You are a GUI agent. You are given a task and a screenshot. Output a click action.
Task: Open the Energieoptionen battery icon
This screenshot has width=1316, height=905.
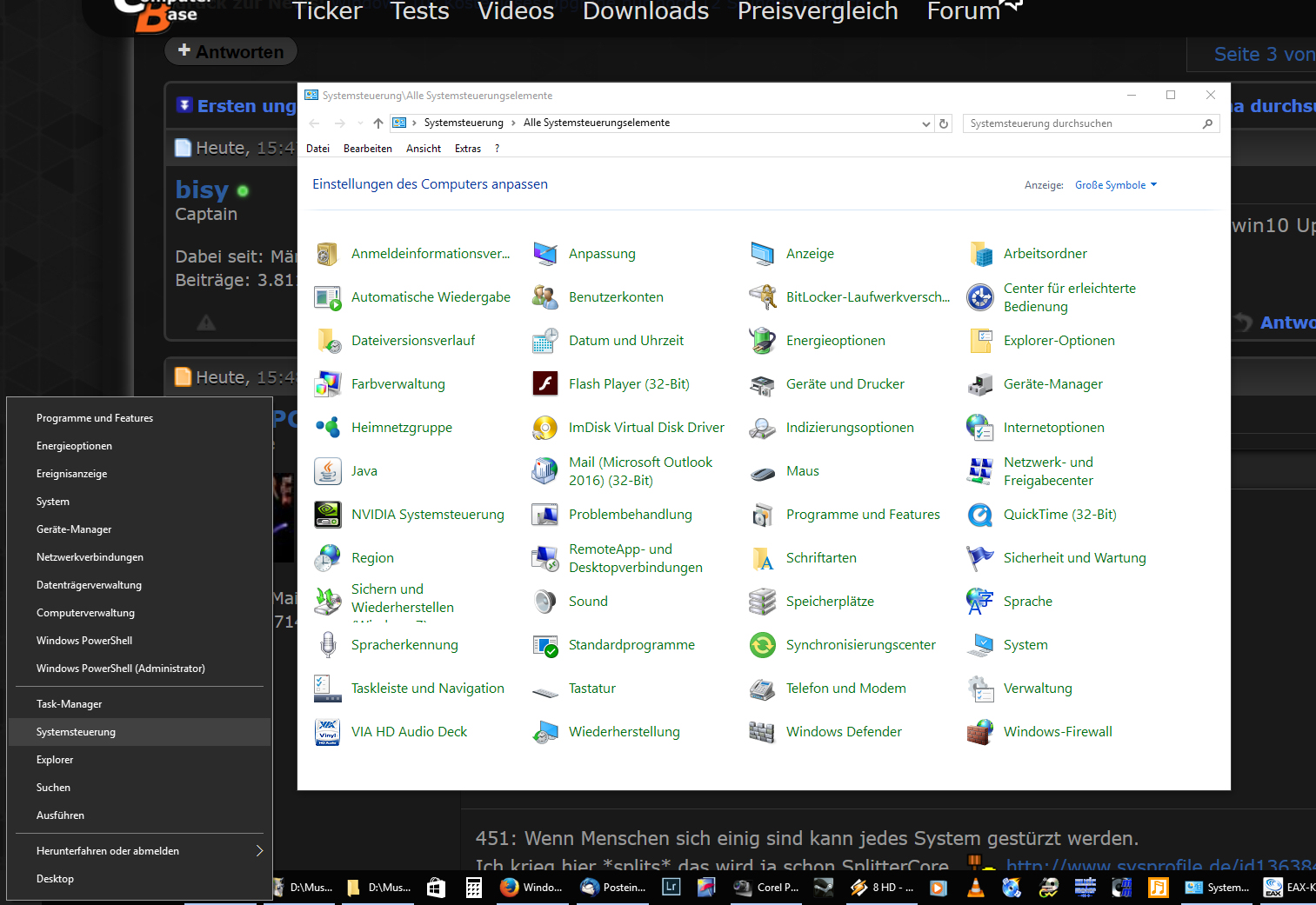763,341
